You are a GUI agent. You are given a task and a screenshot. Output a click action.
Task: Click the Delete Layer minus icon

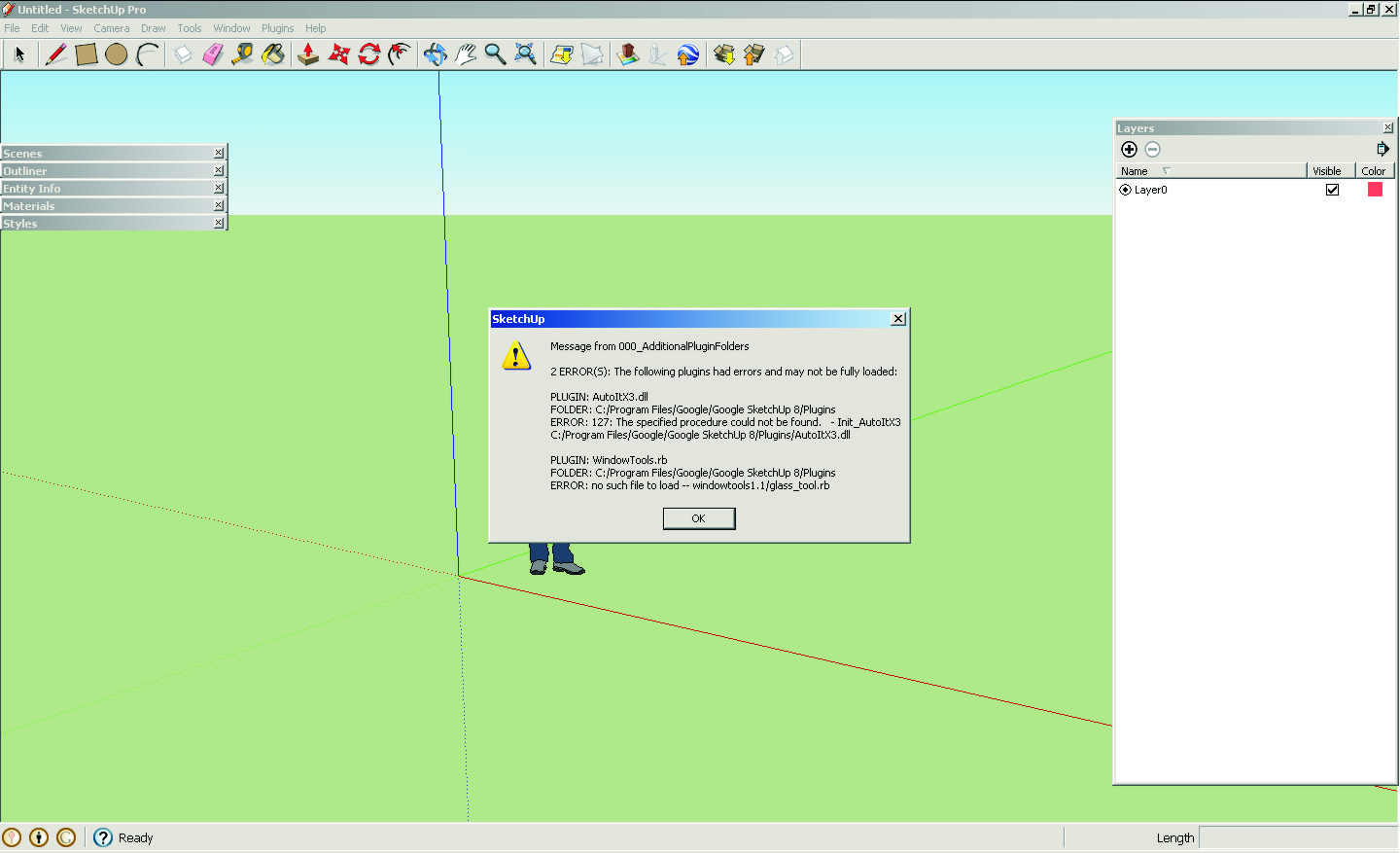click(x=1152, y=149)
